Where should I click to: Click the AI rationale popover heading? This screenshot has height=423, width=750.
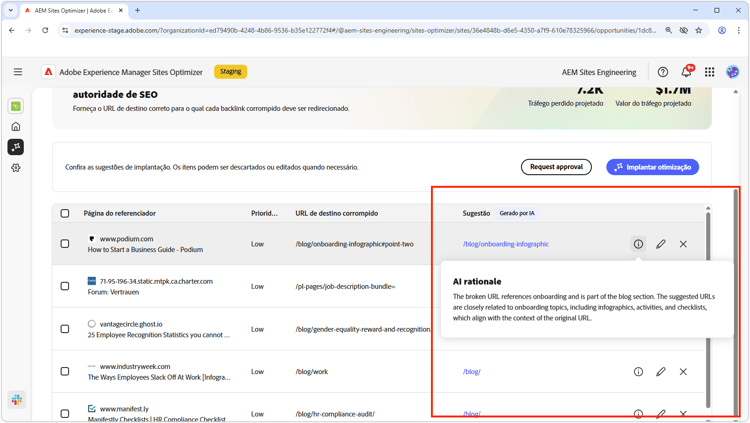pos(477,281)
